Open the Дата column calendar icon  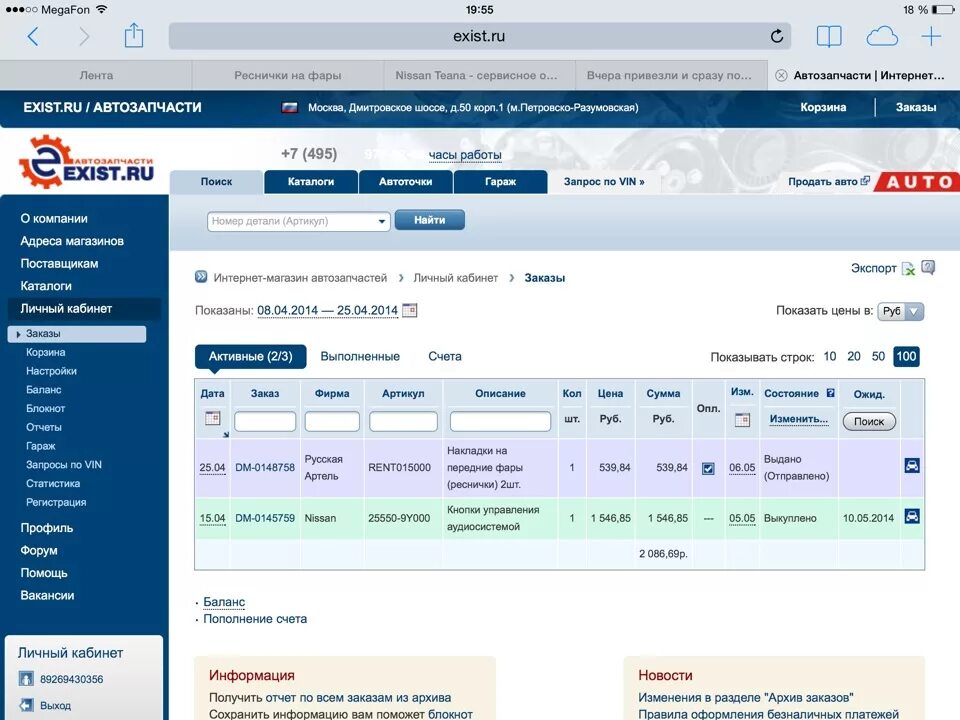(212, 418)
